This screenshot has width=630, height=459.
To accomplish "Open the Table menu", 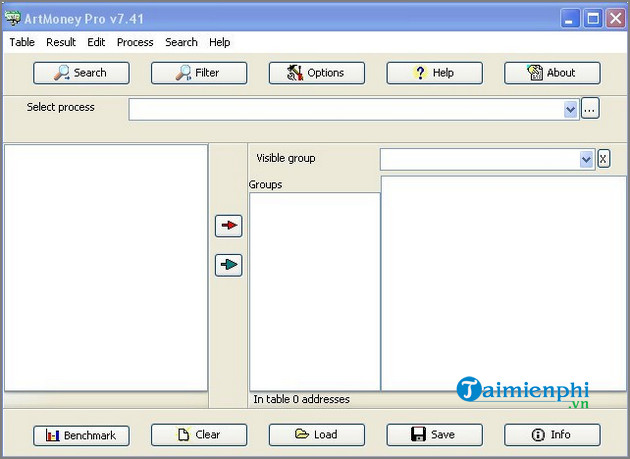I will point(22,42).
